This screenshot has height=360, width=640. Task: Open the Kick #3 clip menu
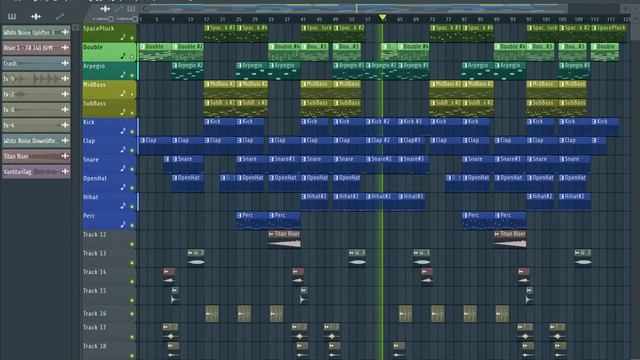click(x=400, y=122)
